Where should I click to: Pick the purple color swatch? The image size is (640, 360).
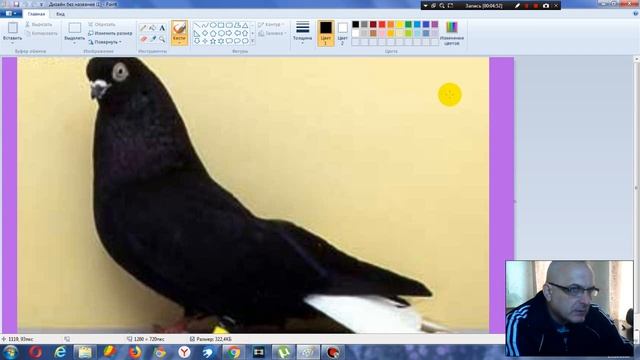pos(435,24)
